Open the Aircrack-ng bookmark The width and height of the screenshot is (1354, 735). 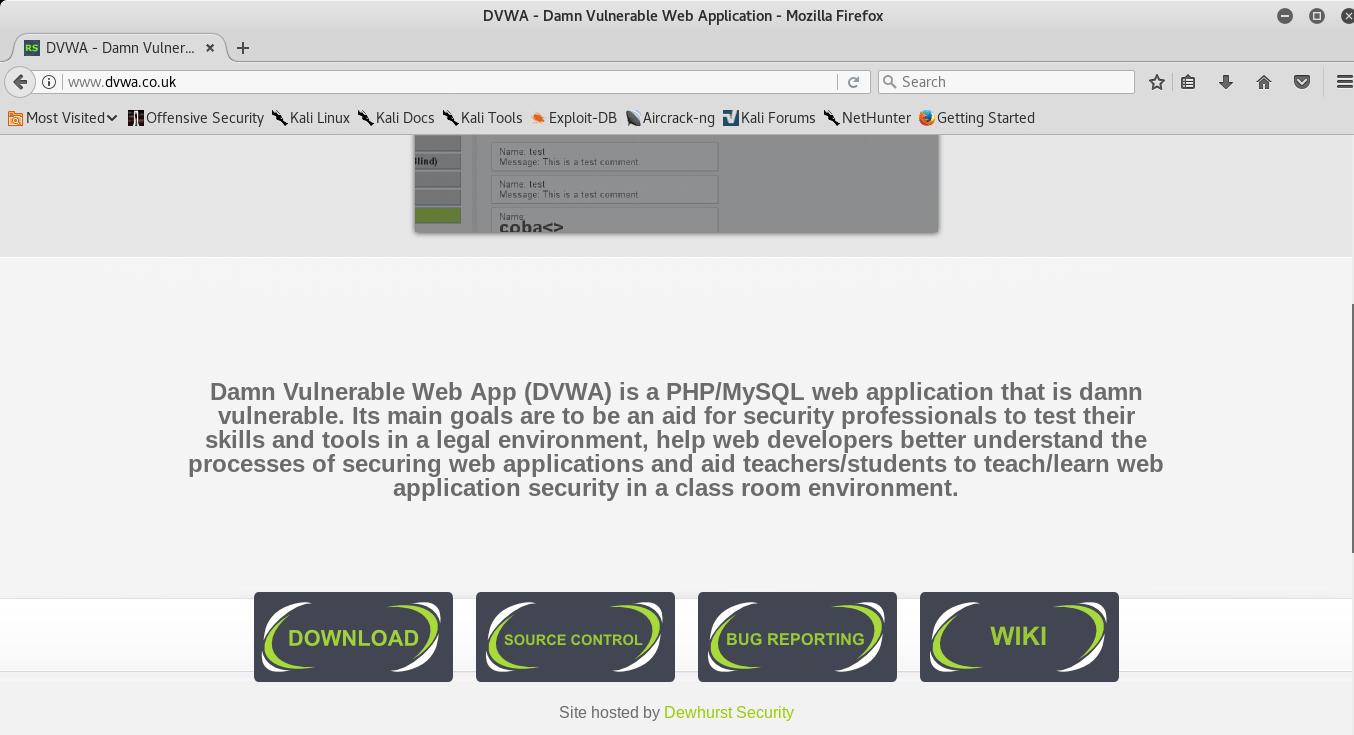670,118
